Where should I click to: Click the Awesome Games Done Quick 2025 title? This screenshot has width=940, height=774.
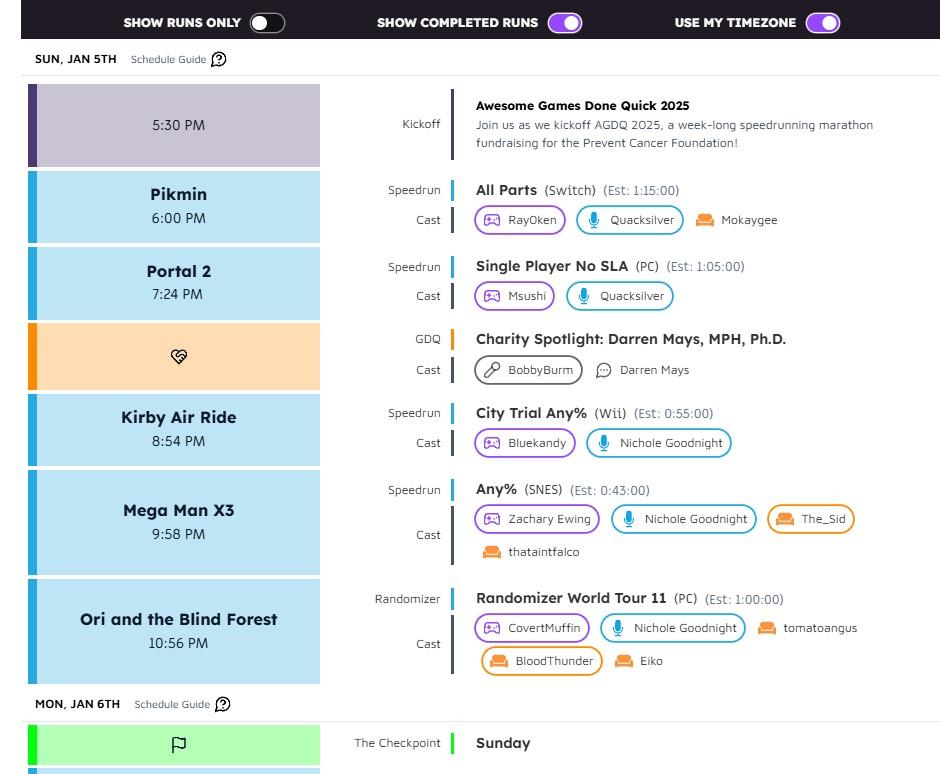coord(583,106)
